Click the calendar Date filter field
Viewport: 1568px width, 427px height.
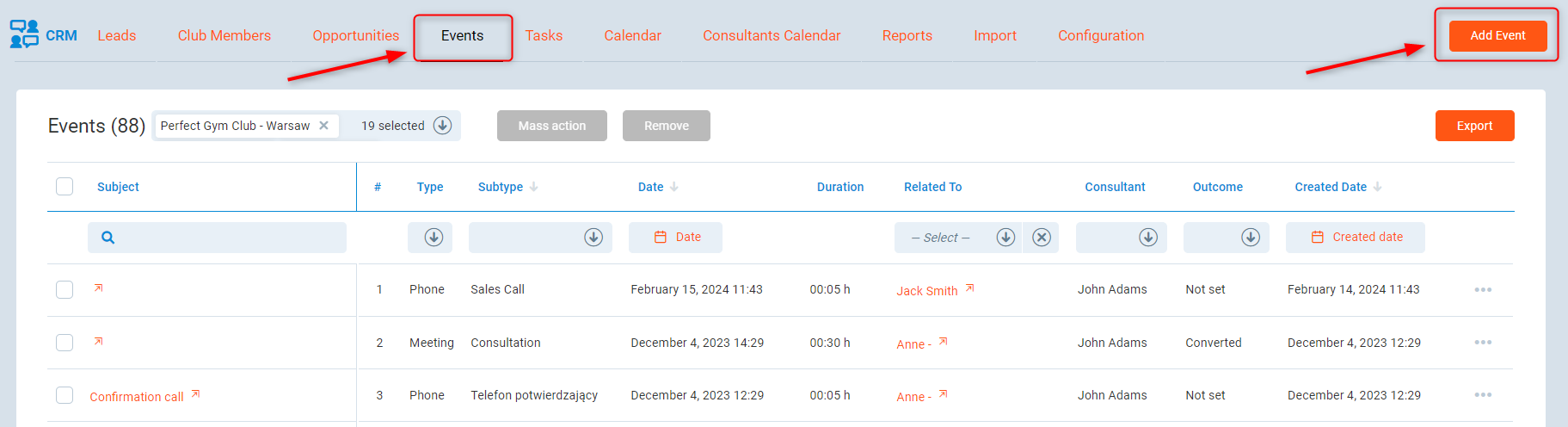[x=675, y=238]
